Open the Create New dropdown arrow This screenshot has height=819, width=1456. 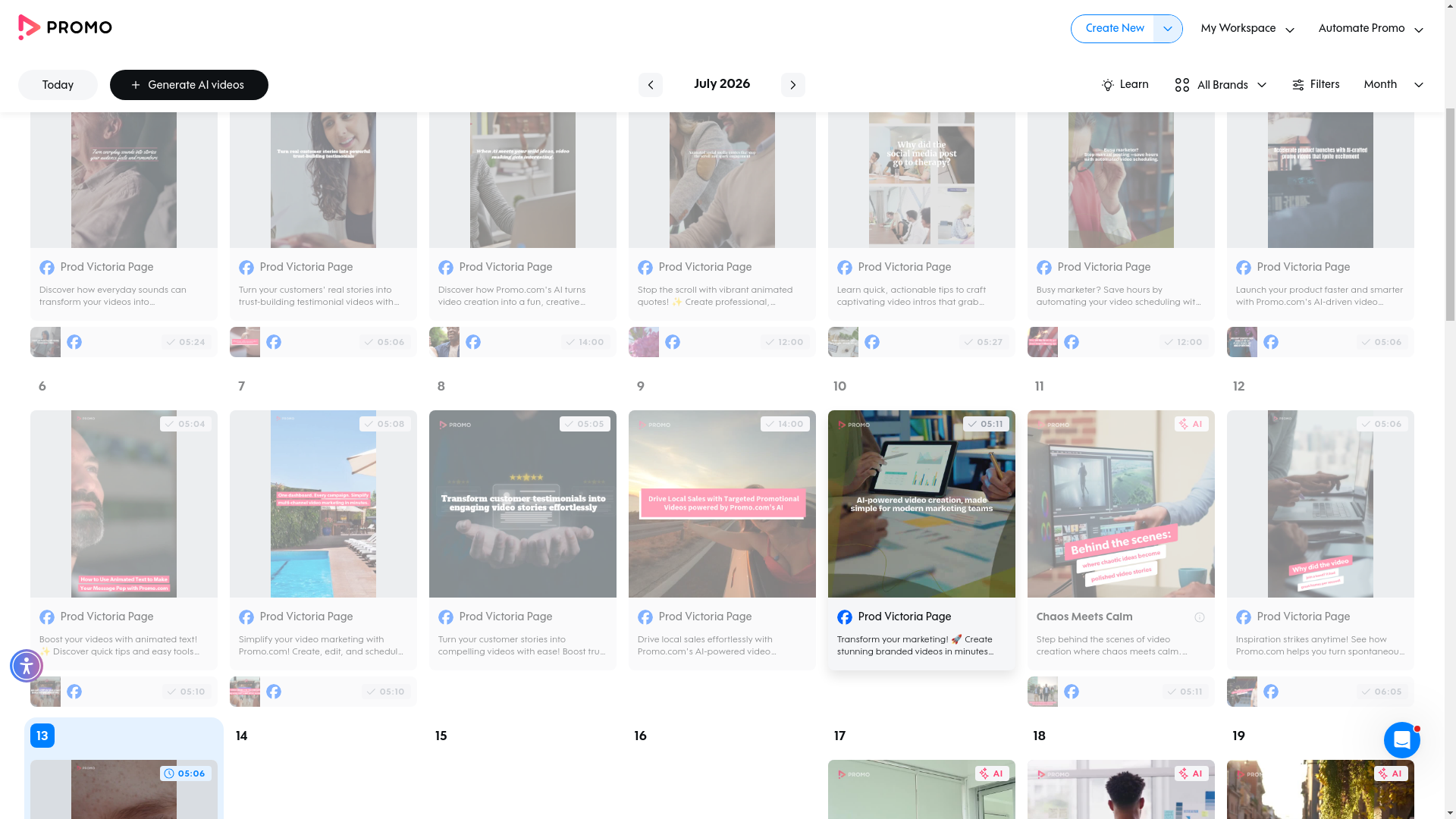1168,29
